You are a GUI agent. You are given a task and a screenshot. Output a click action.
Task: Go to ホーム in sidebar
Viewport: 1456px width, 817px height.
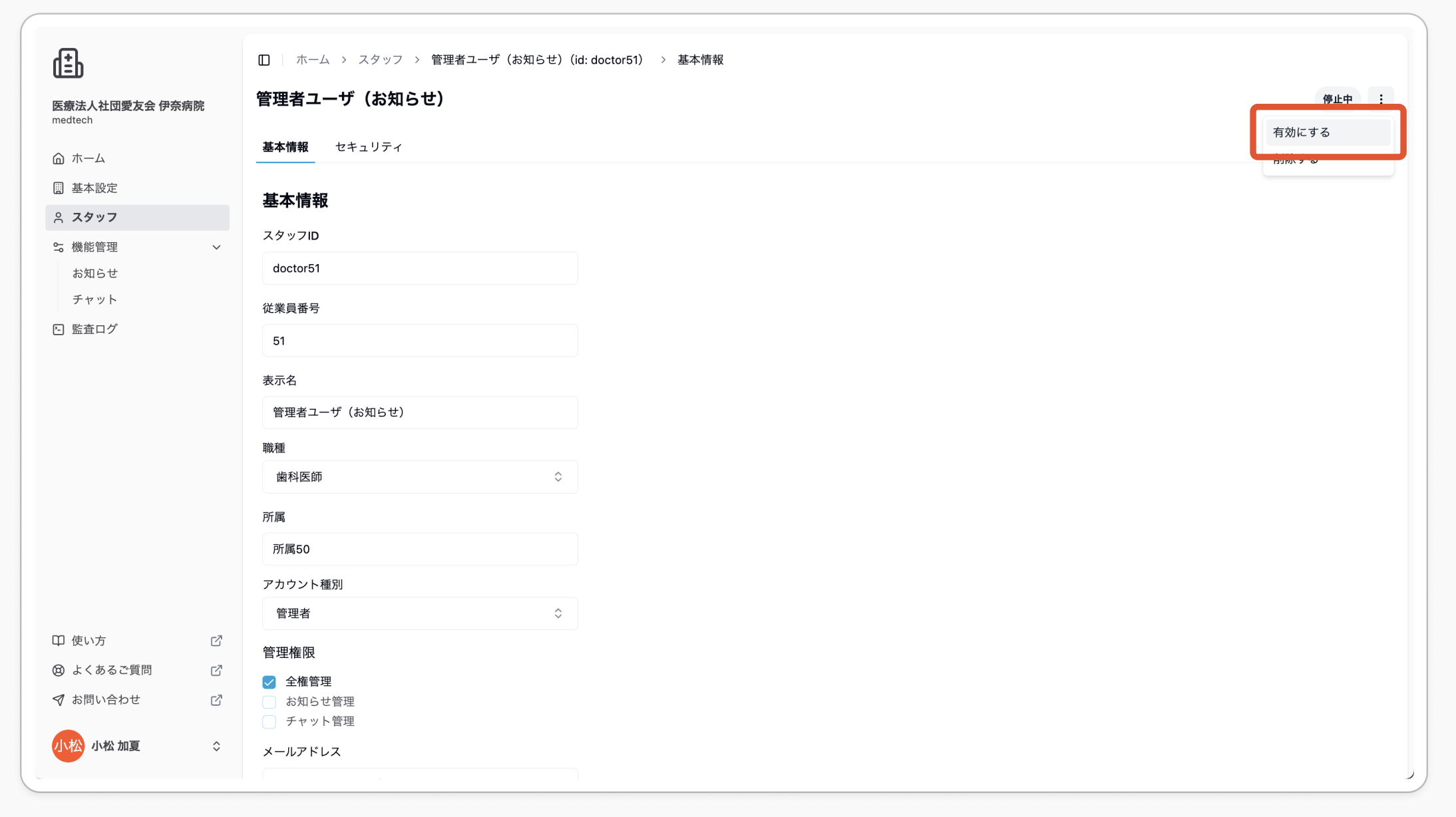point(137,158)
